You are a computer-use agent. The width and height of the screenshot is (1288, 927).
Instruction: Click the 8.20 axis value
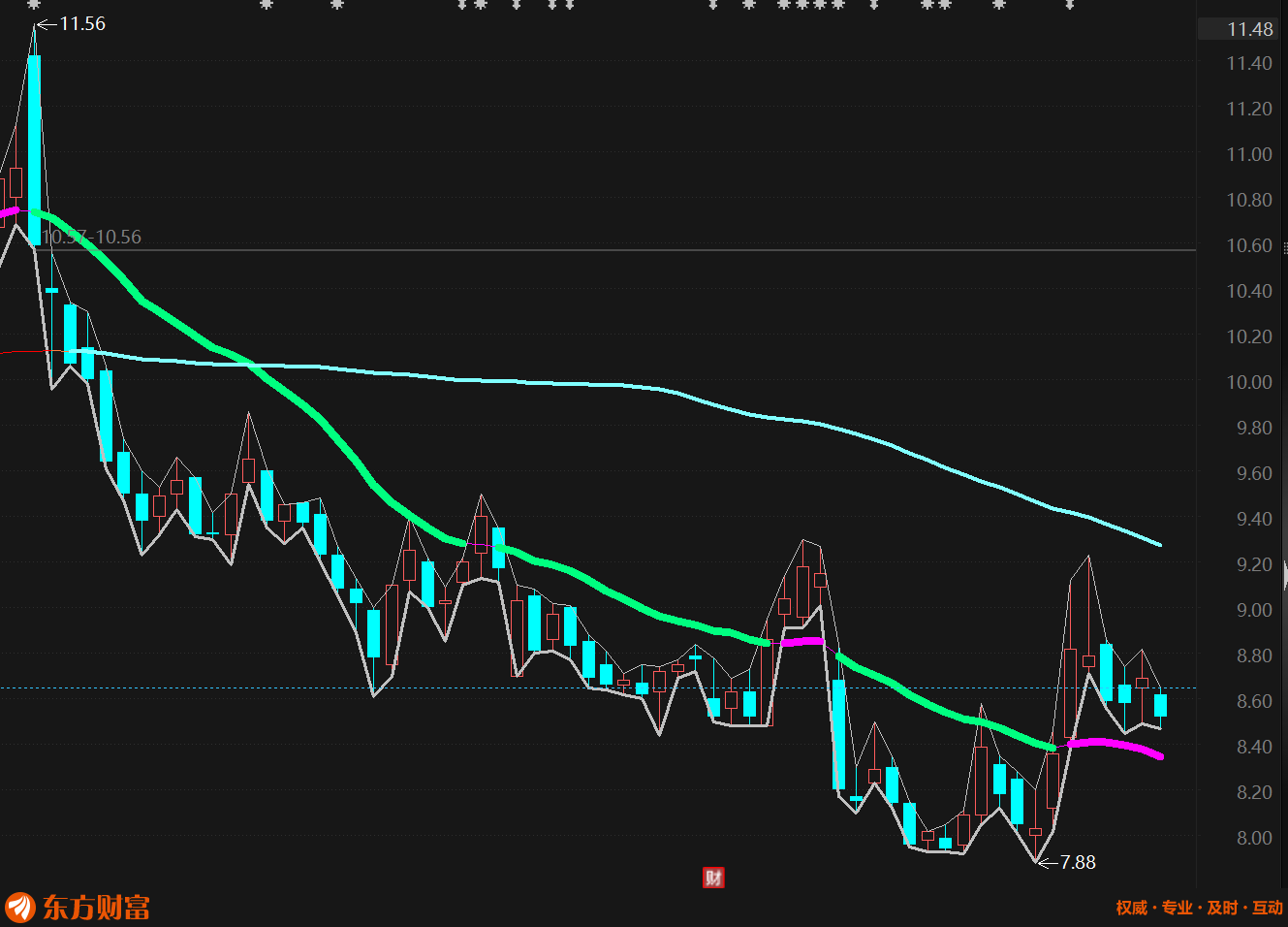1254,792
